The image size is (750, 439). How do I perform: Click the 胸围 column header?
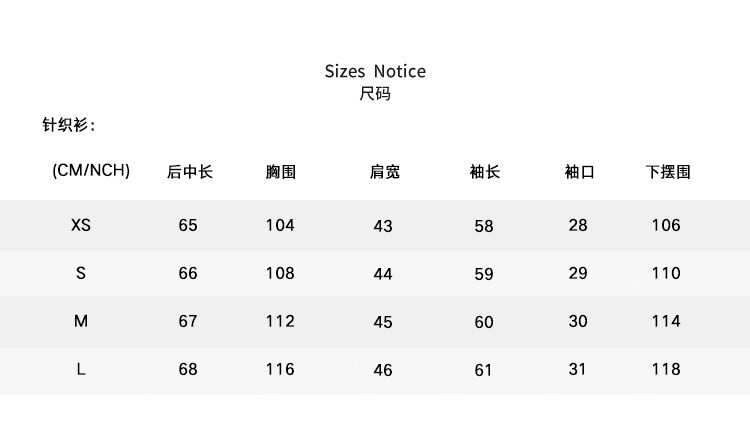(281, 172)
